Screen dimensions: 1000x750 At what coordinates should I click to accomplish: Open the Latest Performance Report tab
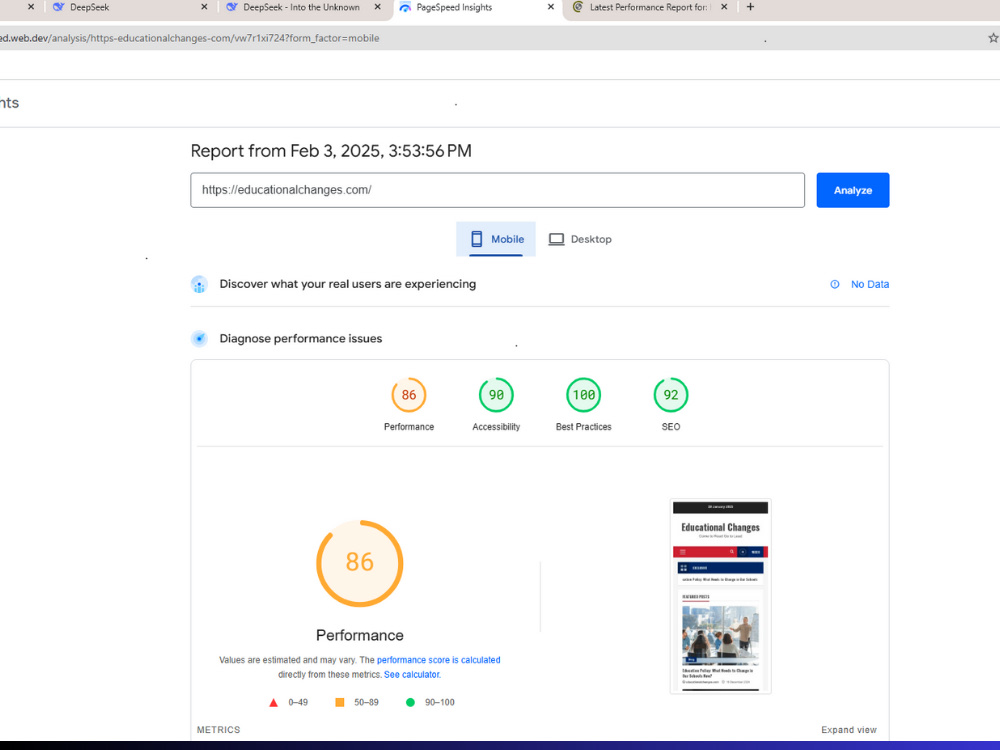pos(649,8)
